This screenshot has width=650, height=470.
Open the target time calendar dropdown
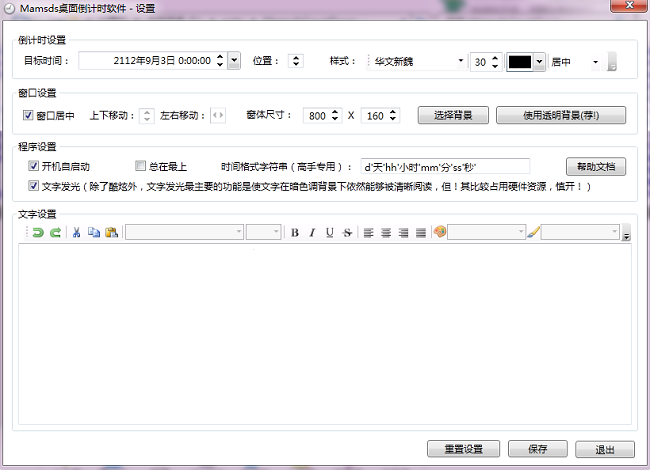(234, 61)
